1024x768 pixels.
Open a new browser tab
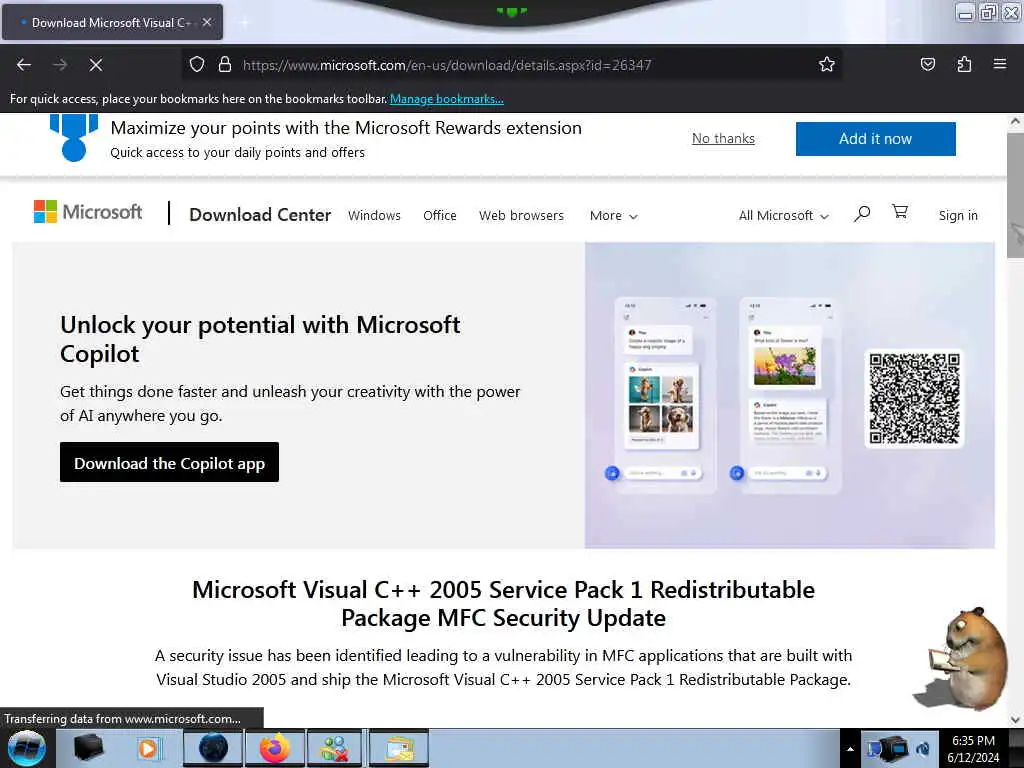coord(244,22)
